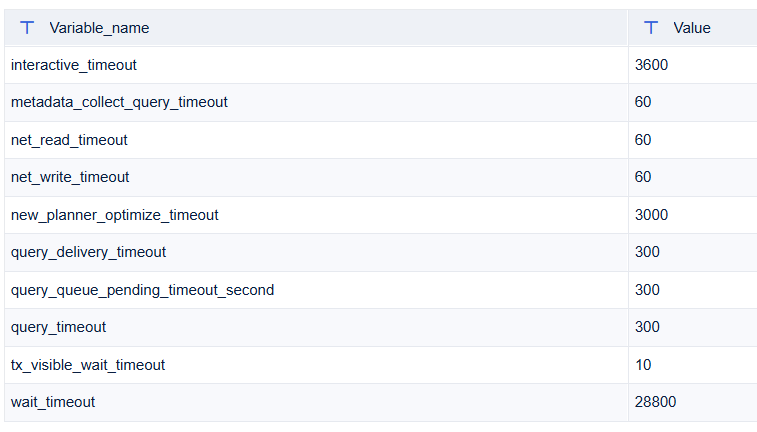Click the text type icon beside Variable_name

coord(27,28)
